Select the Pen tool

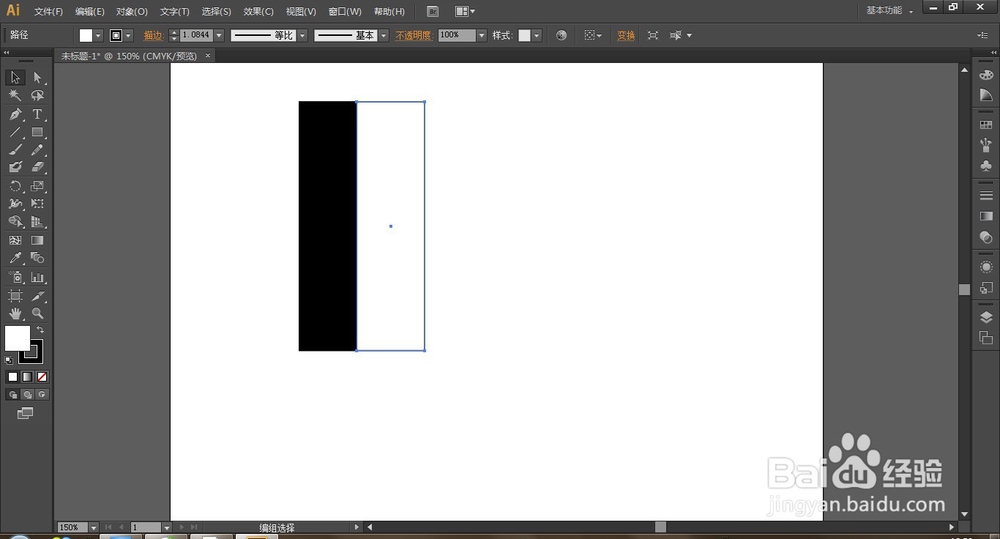(x=15, y=114)
